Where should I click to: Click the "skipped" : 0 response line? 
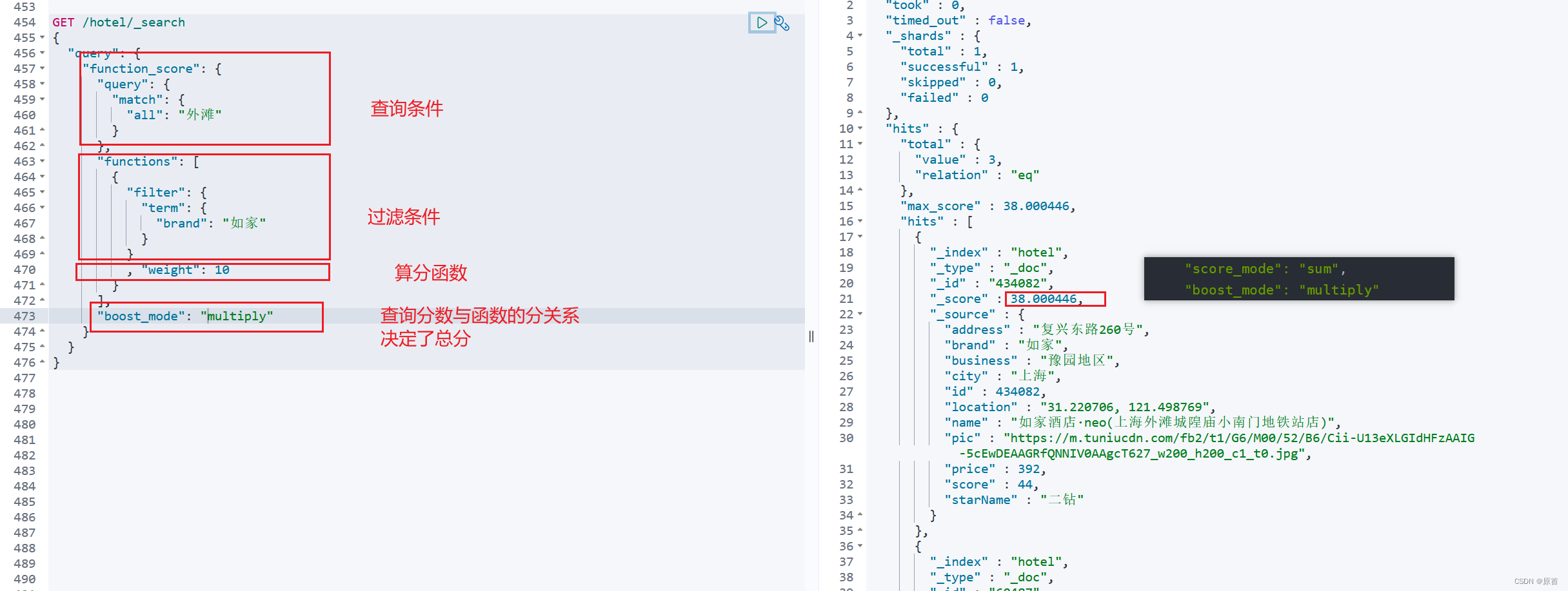point(951,82)
